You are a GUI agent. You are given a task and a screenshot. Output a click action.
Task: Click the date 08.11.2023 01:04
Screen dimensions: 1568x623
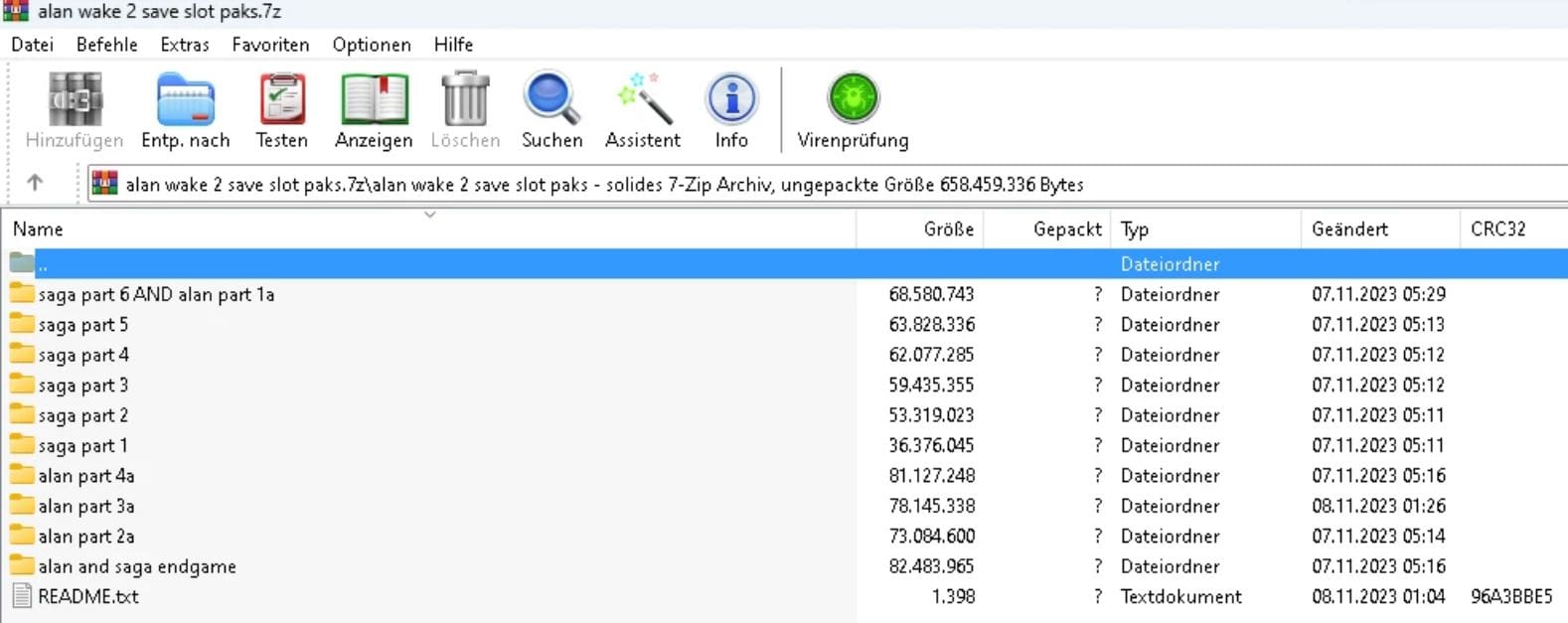pyautogui.click(x=1378, y=596)
